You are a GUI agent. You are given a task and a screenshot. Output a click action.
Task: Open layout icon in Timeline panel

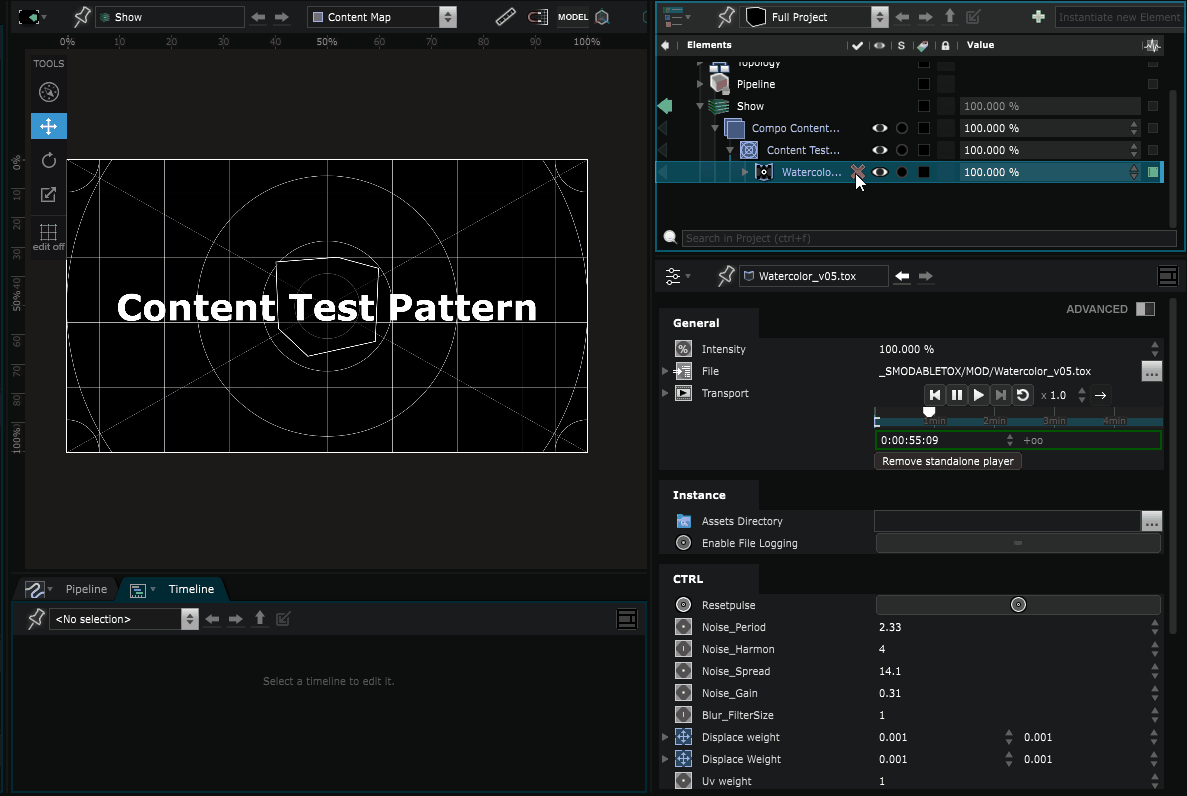click(627, 619)
